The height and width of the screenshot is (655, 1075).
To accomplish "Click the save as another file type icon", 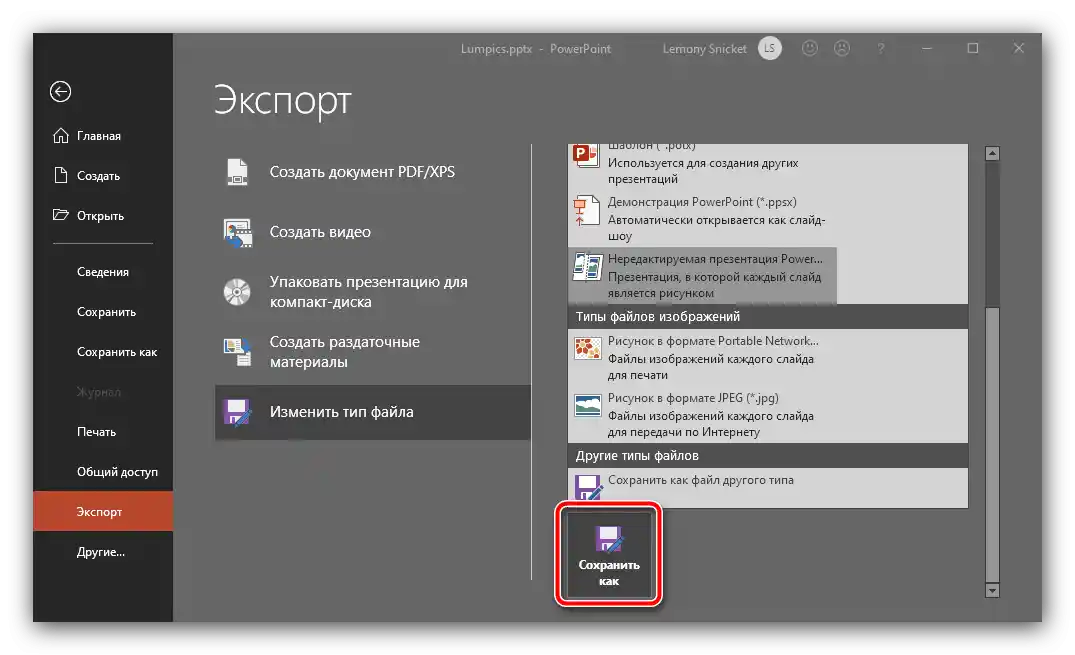I will tap(588, 488).
